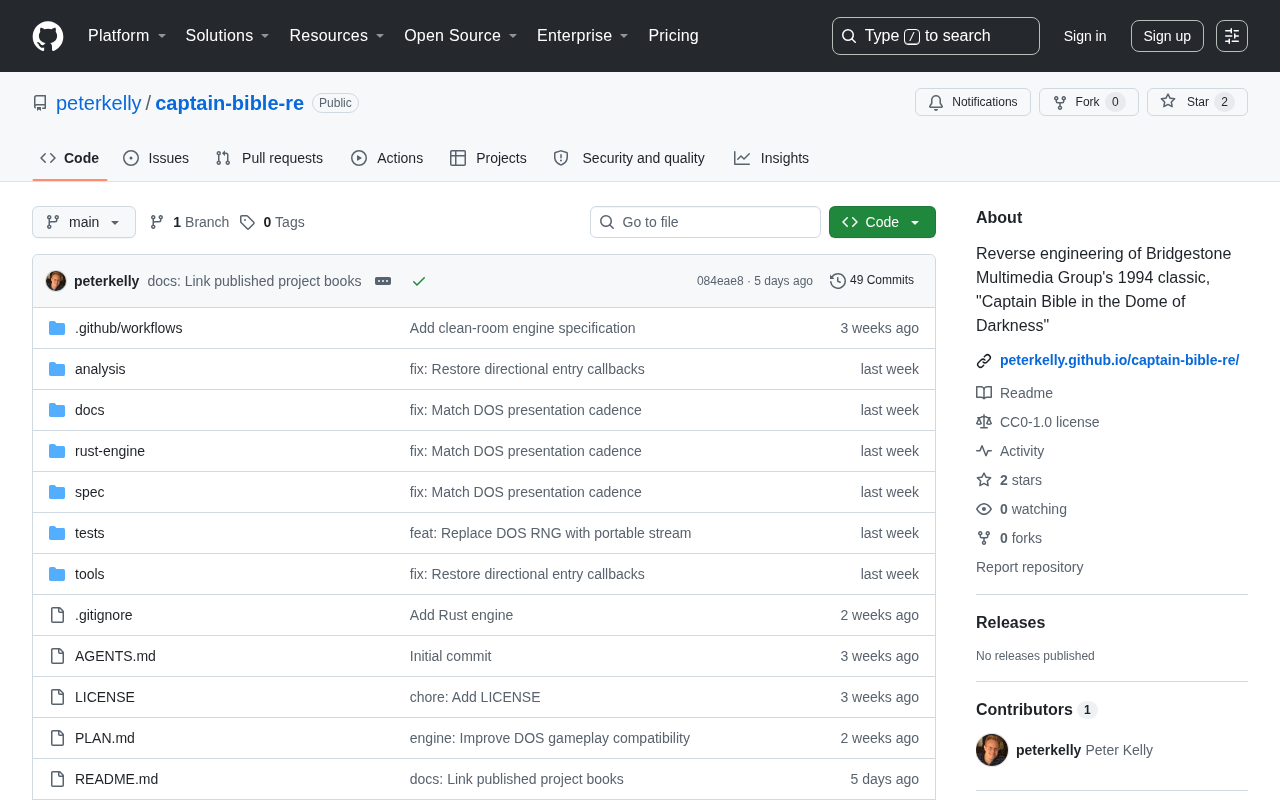
Task: Open the README.md file
Action: pos(116,779)
